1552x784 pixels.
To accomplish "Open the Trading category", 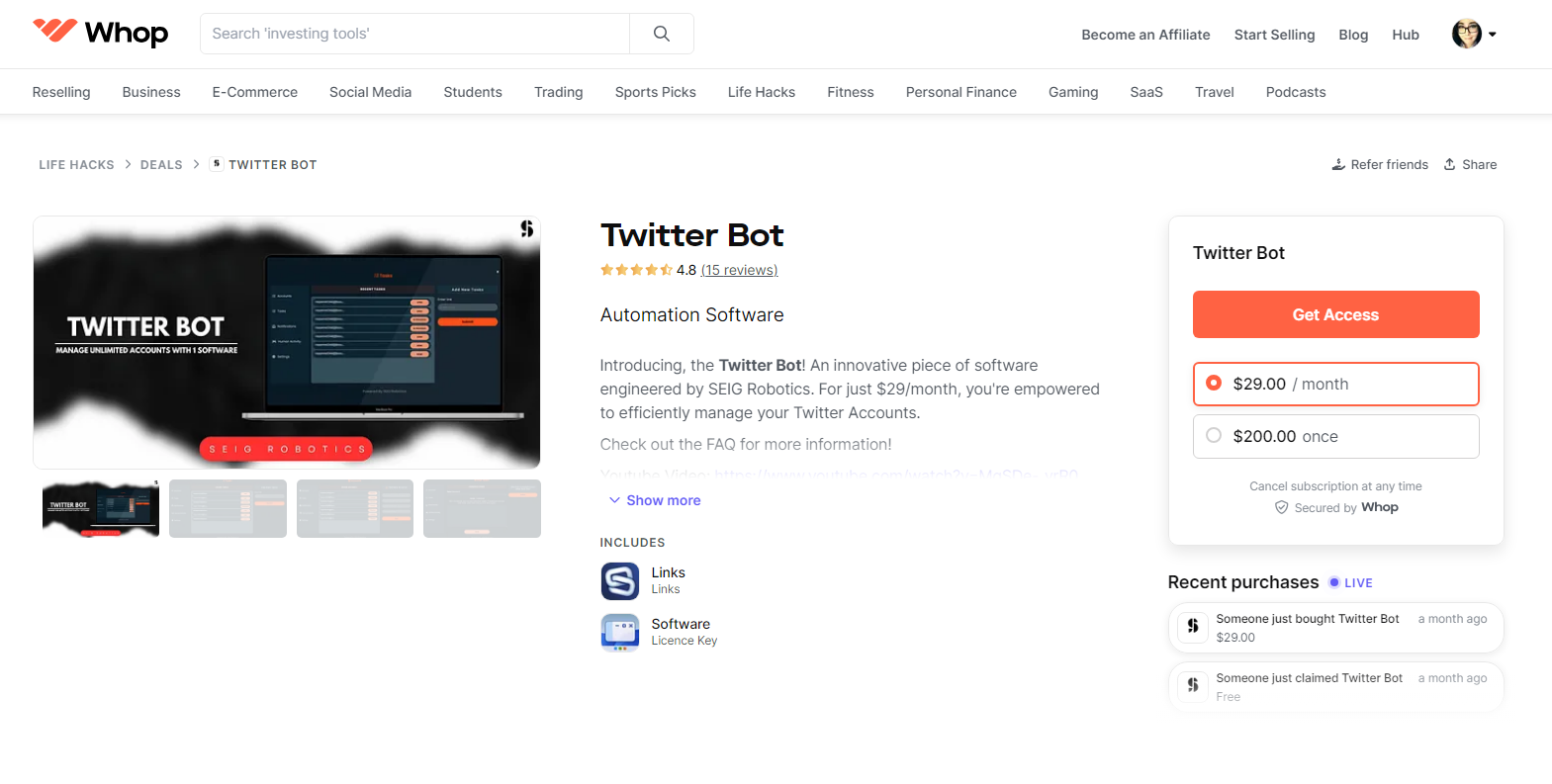I will point(559,92).
